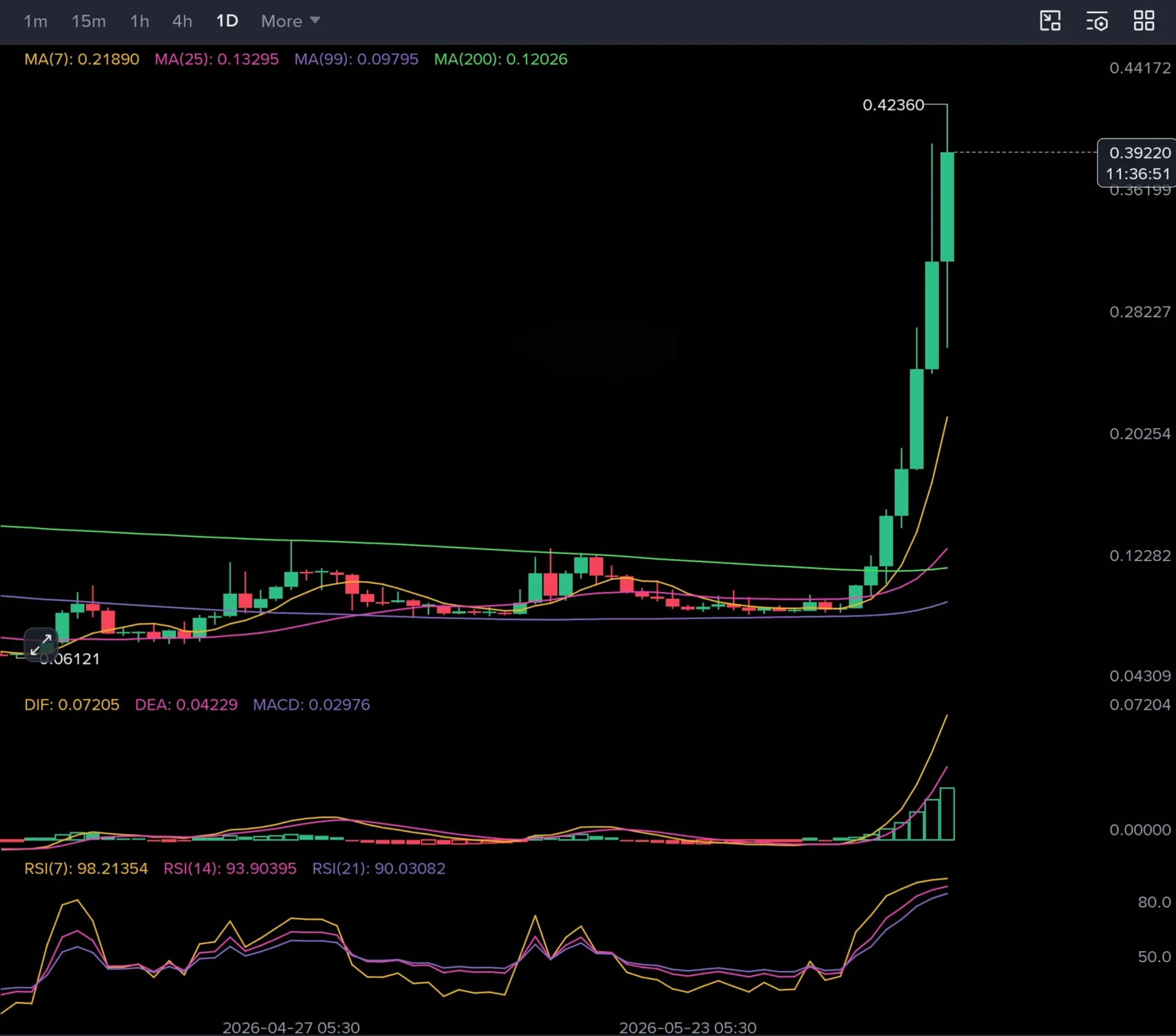The width and height of the screenshot is (1176, 1036).
Task: Open the four-square grid layout icon
Action: tap(1144, 21)
